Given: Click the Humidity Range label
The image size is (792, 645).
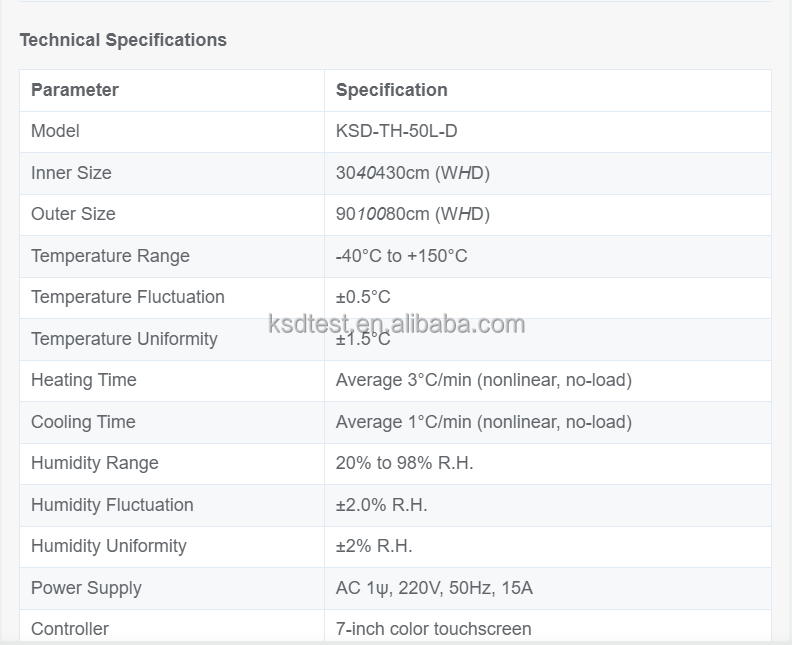Looking at the screenshot, I should click(x=94, y=463).
